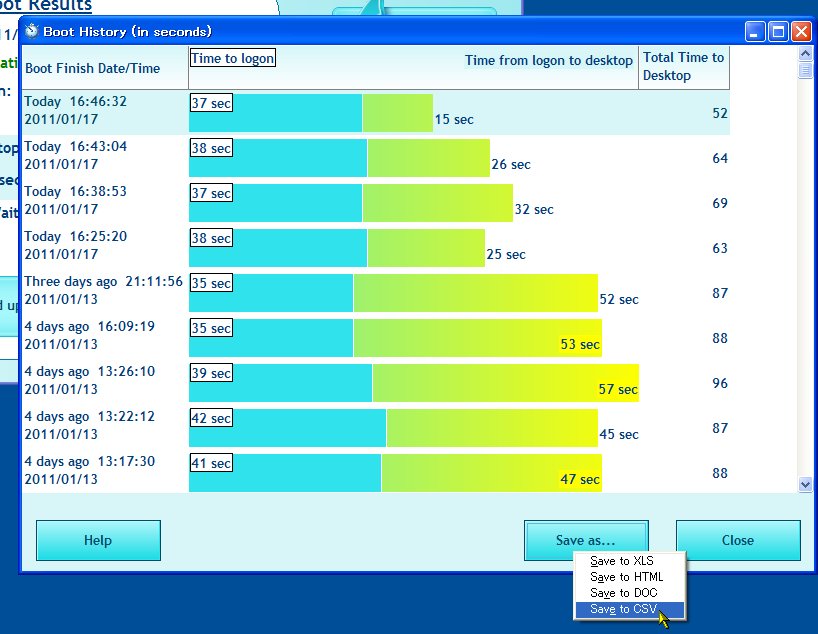Screen dimensions: 818x634
Task: Click total time value 69
Action: pos(720,203)
